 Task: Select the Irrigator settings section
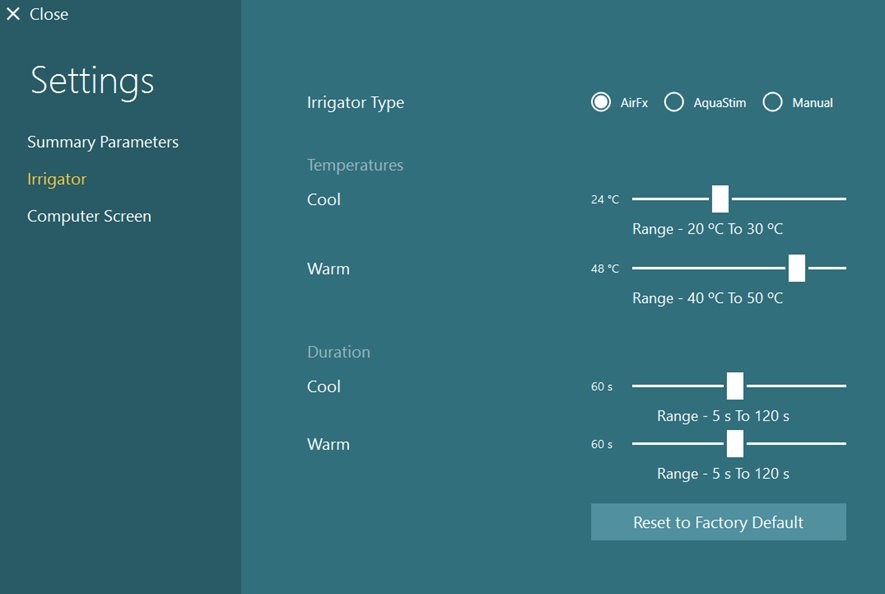57,179
